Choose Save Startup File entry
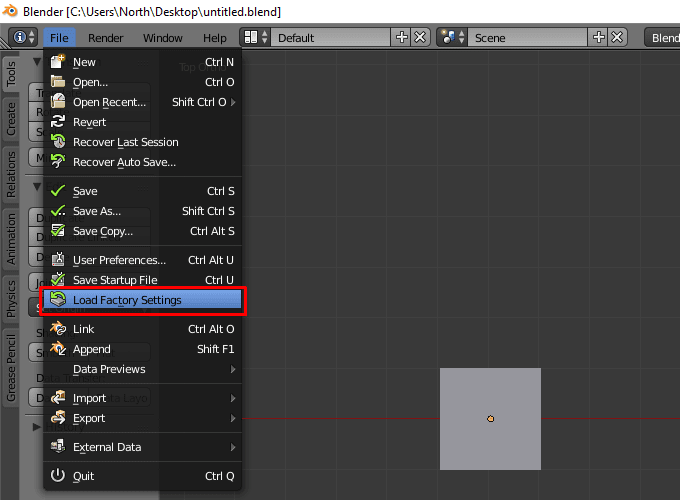 142,280
